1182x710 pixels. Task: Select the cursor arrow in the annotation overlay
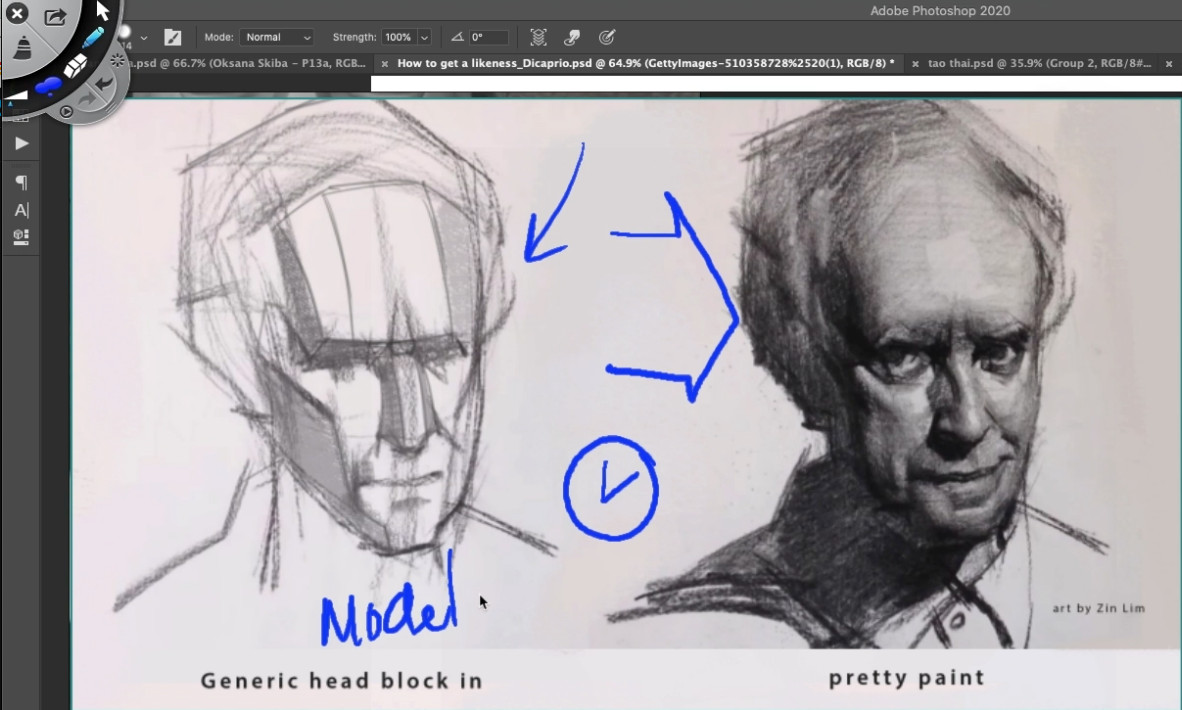[x=103, y=10]
